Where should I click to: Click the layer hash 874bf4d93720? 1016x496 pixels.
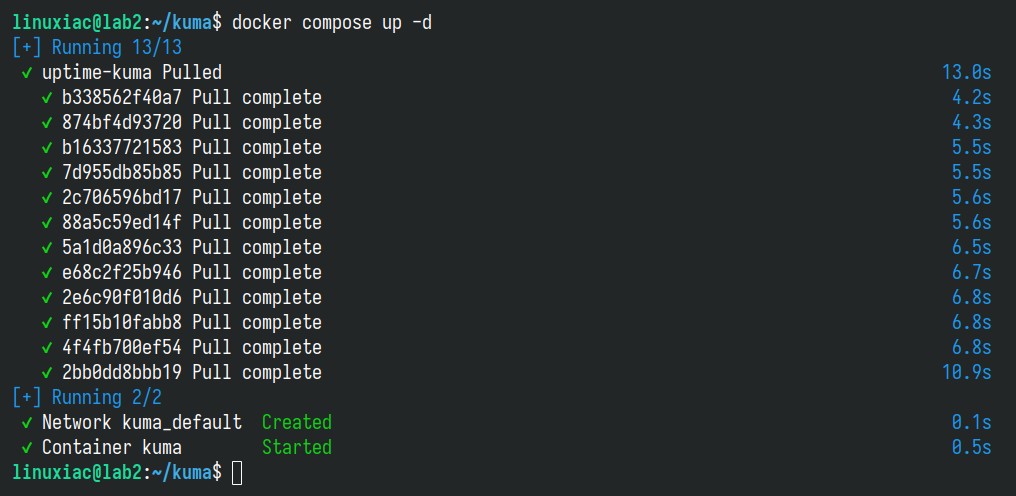[122, 123]
